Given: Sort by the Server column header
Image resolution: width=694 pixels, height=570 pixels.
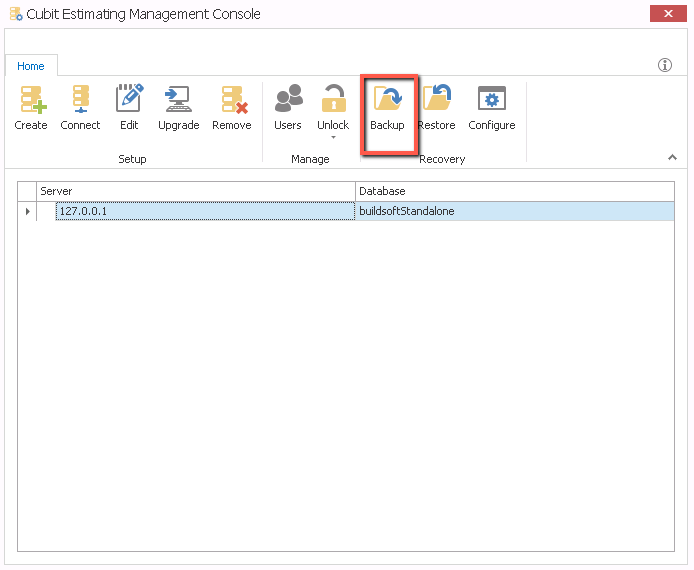Looking at the screenshot, I should pos(195,191).
